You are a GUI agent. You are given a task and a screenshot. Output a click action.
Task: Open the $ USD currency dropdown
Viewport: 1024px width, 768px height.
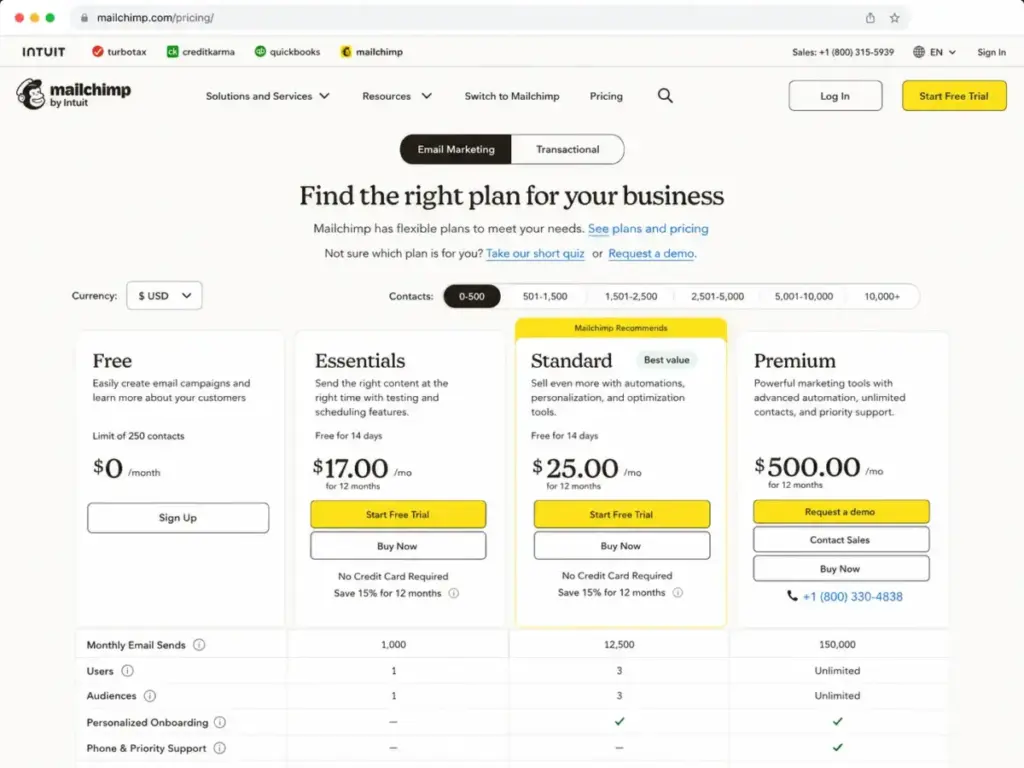[x=164, y=295]
